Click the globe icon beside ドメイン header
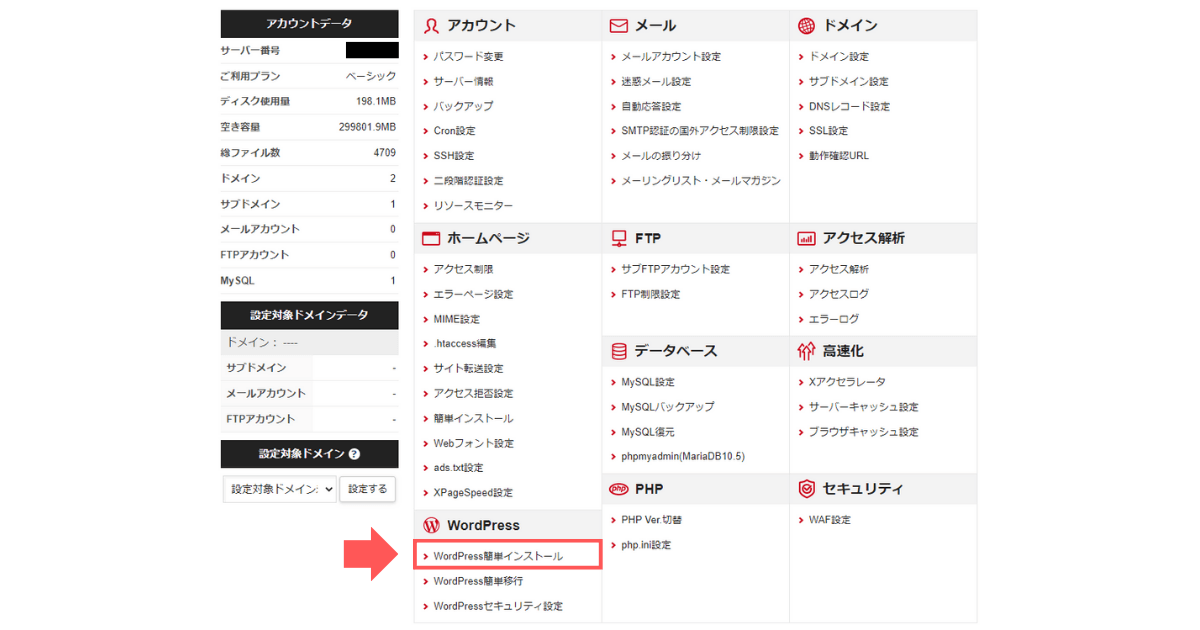Image resolution: width=1200 pixels, height=630 pixels. pyautogui.click(x=808, y=25)
